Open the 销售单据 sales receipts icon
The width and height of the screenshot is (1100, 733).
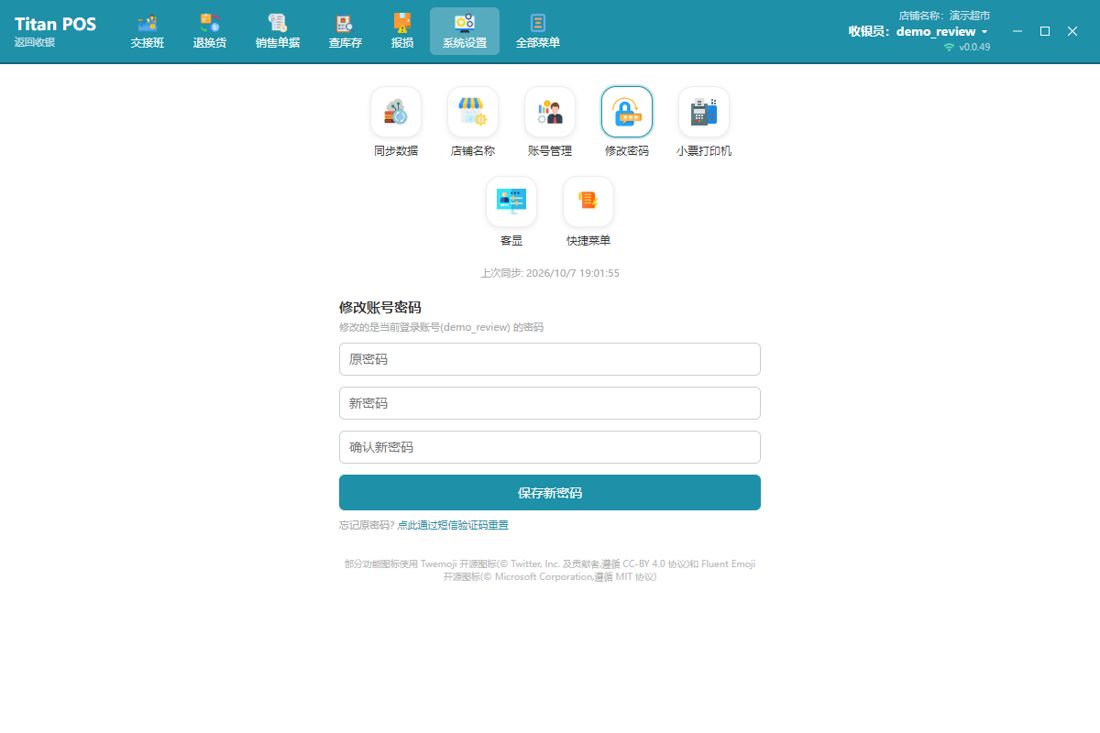278,32
